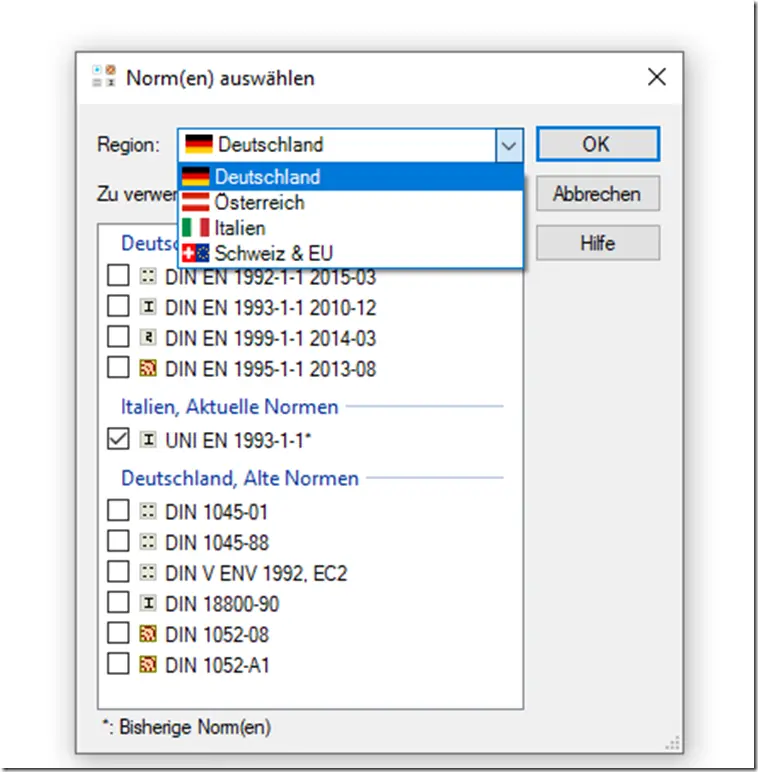Click the Abbrechen button
Image resolution: width=758 pixels, height=772 pixels.
[x=598, y=193]
